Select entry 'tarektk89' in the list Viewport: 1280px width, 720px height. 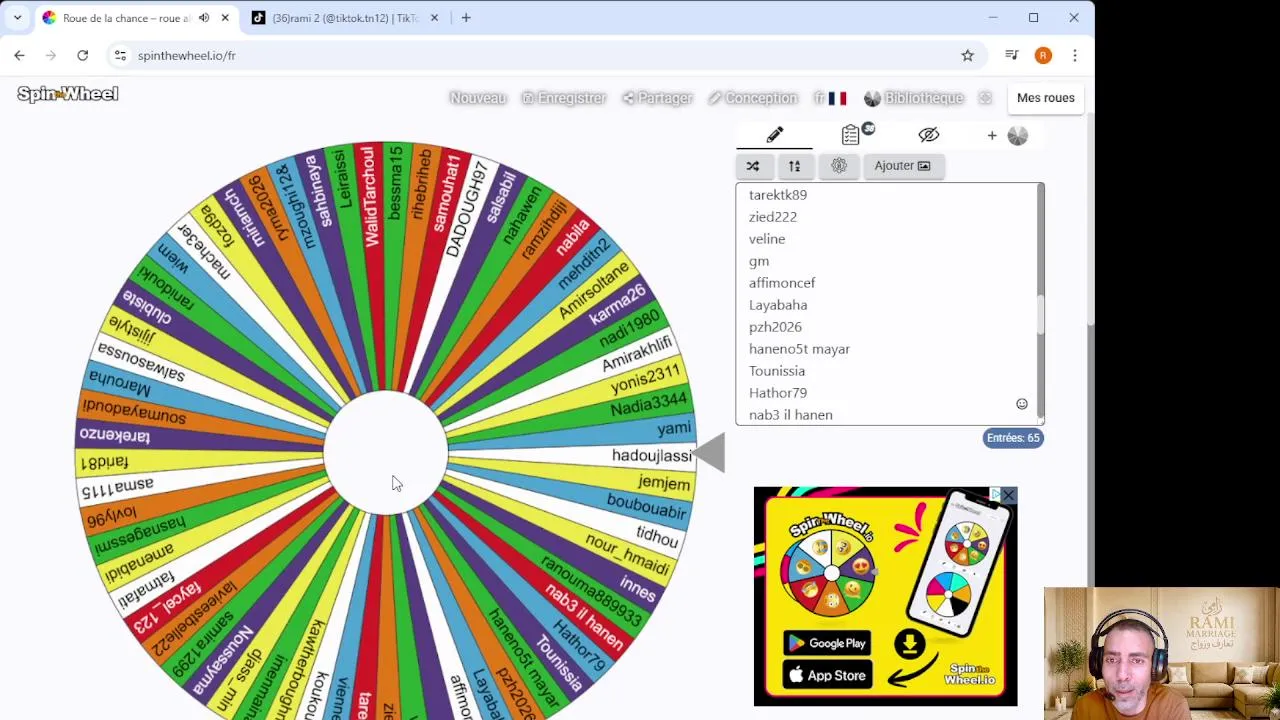(x=778, y=195)
